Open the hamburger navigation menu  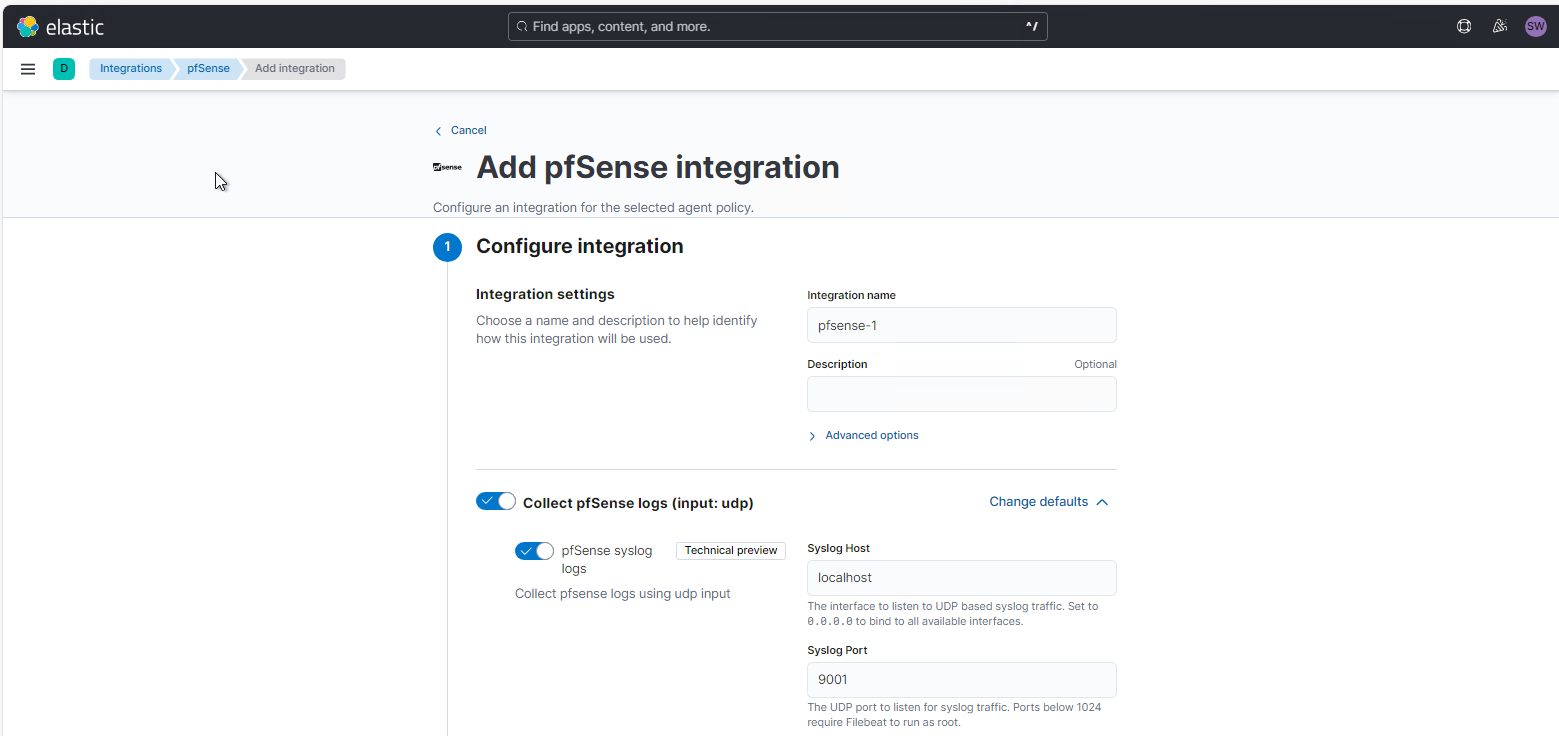click(x=28, y=69)
